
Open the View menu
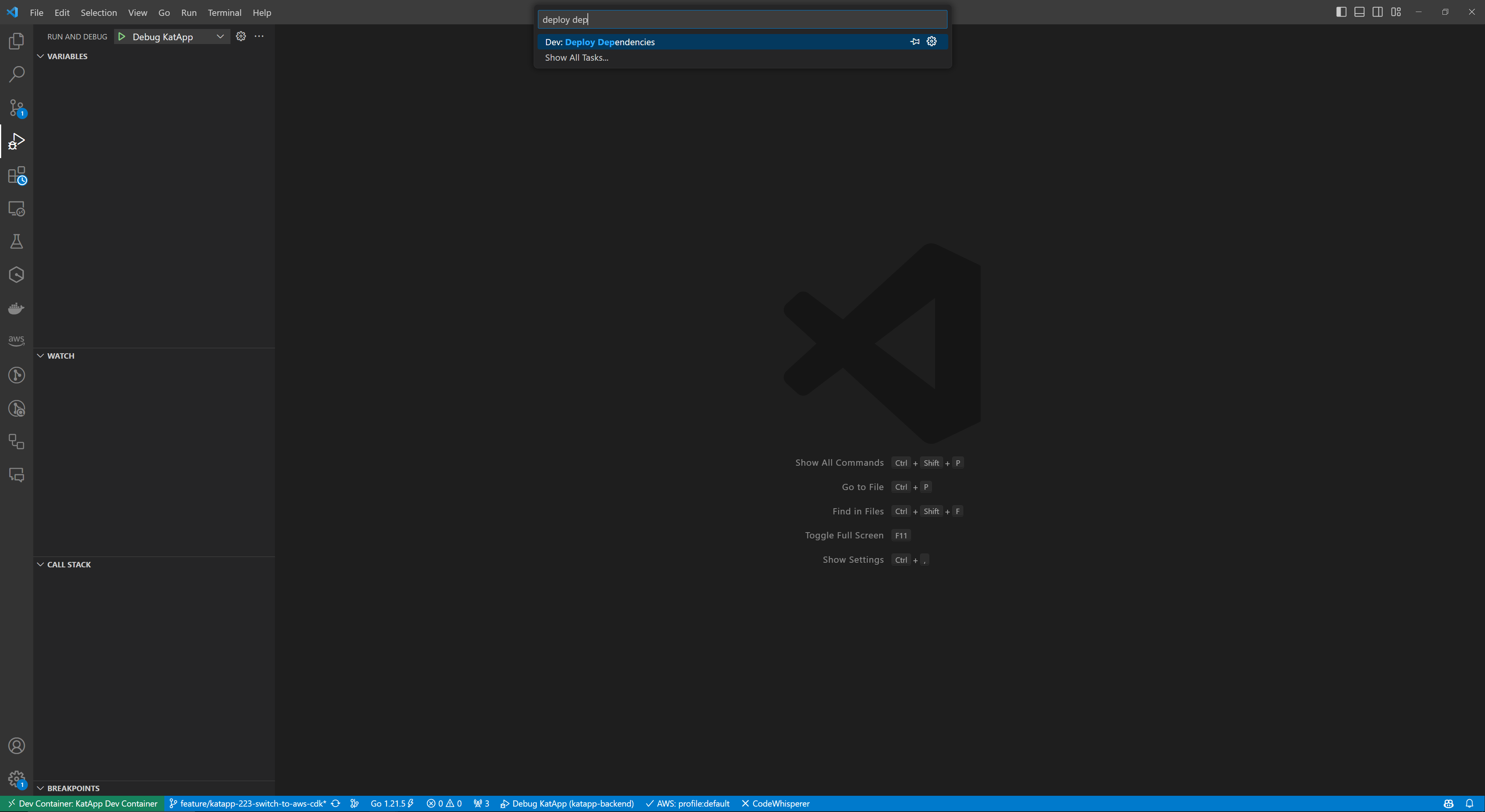click(137, 12)
